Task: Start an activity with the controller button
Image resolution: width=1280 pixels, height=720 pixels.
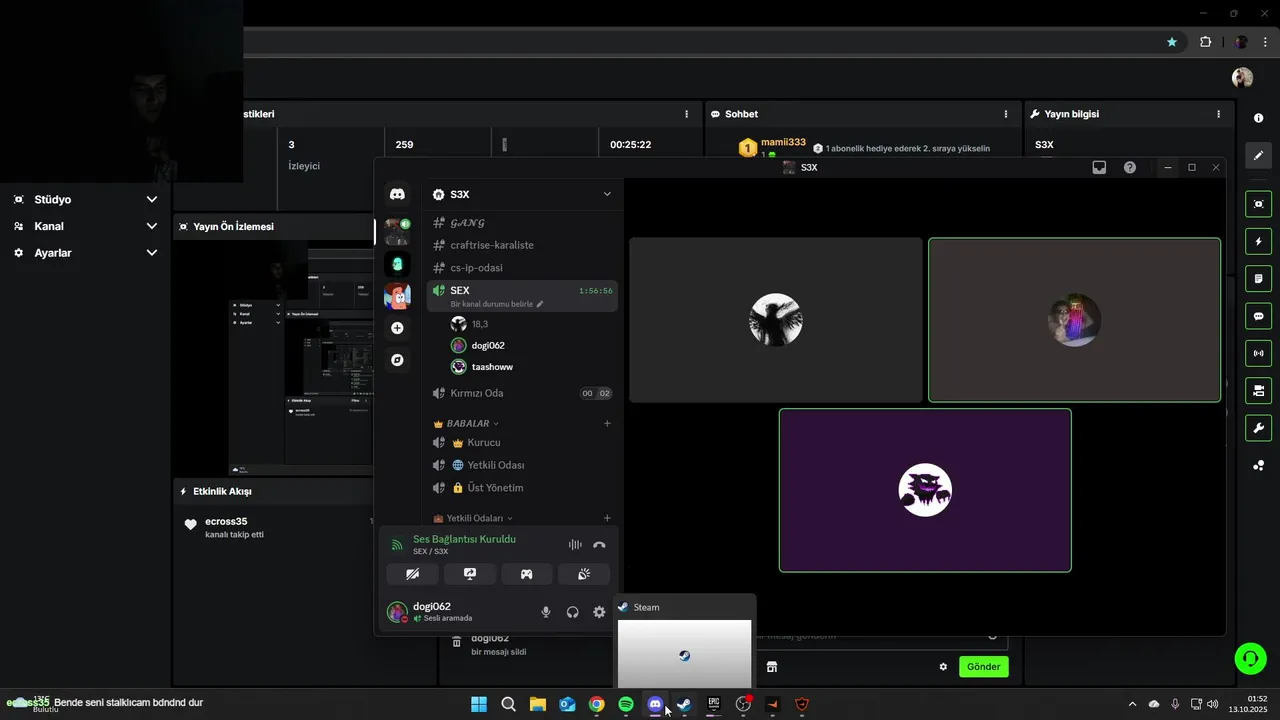Action: [526, 574]
